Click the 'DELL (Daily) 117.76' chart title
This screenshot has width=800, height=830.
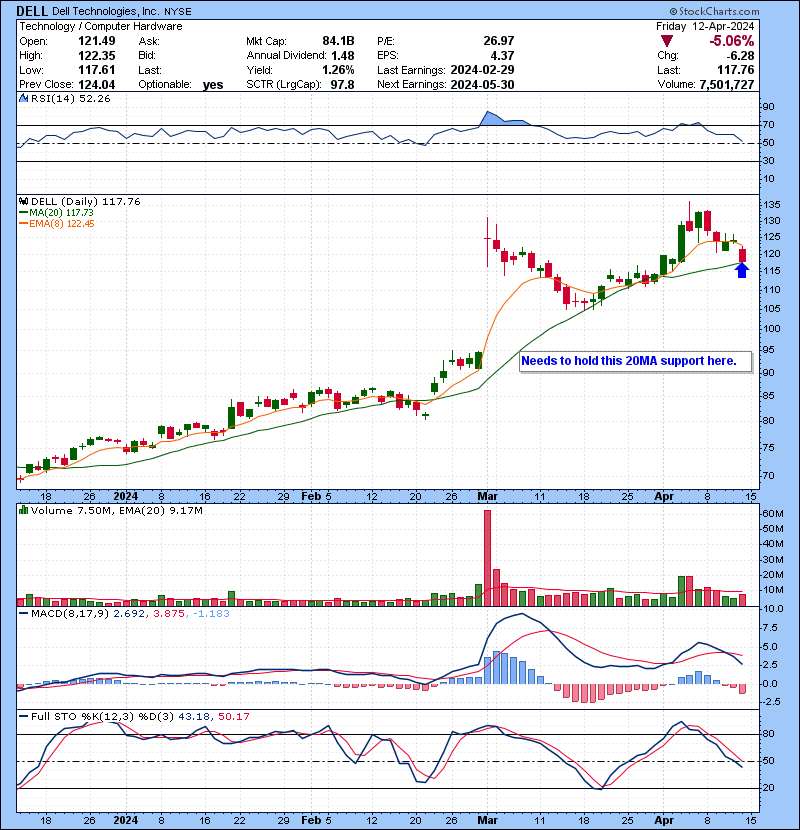pyautogui.click(x=86, y=201)
